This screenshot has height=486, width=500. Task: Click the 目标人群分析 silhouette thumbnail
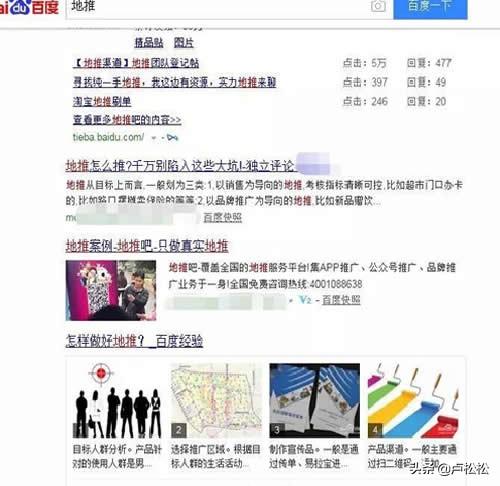[x=117, y=400]
